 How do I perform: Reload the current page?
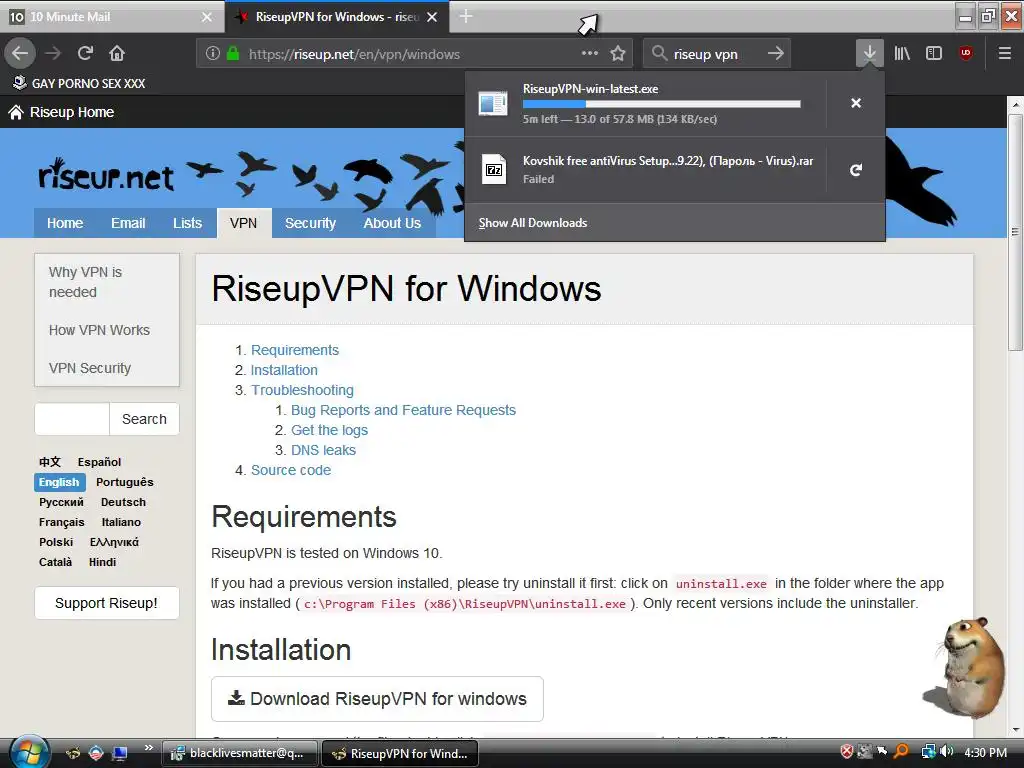(86, 53)
